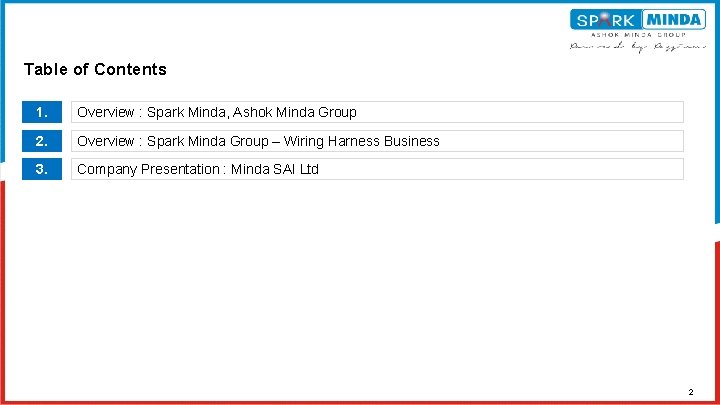Click the handwritten tagline beneath the logo
This screenshot has width=720, height=405.
pos(638,47)
